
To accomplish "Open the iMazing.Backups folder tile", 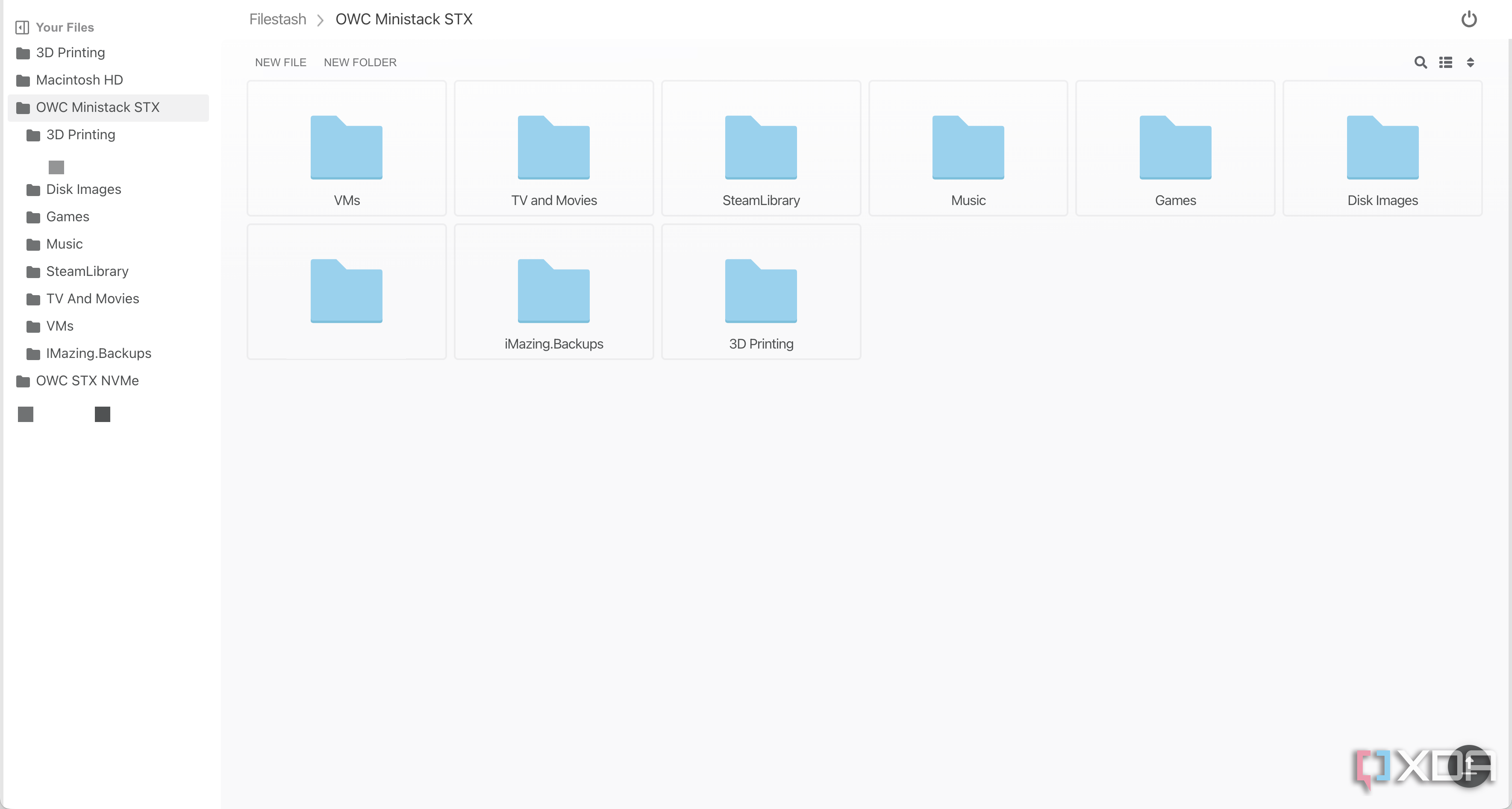I will (x=553, y=292).
